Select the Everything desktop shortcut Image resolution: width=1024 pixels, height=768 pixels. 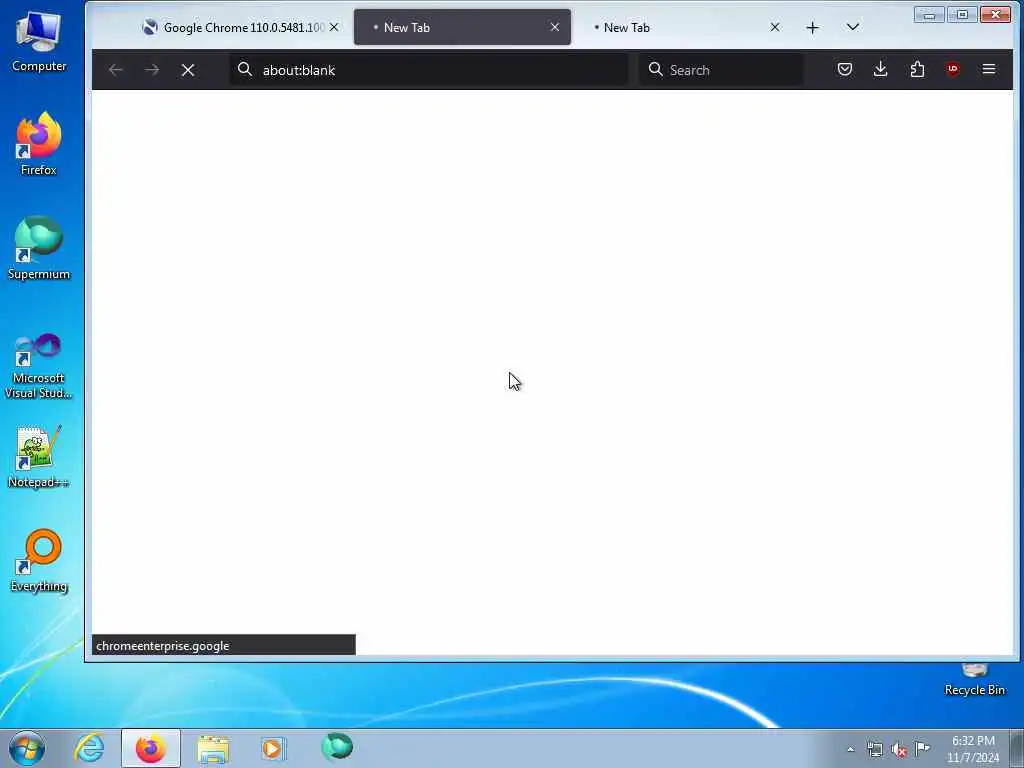(39, 562)
